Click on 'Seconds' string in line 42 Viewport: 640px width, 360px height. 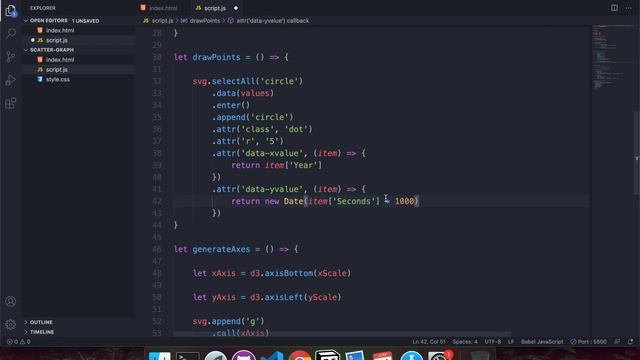click(x=353, y=201)
